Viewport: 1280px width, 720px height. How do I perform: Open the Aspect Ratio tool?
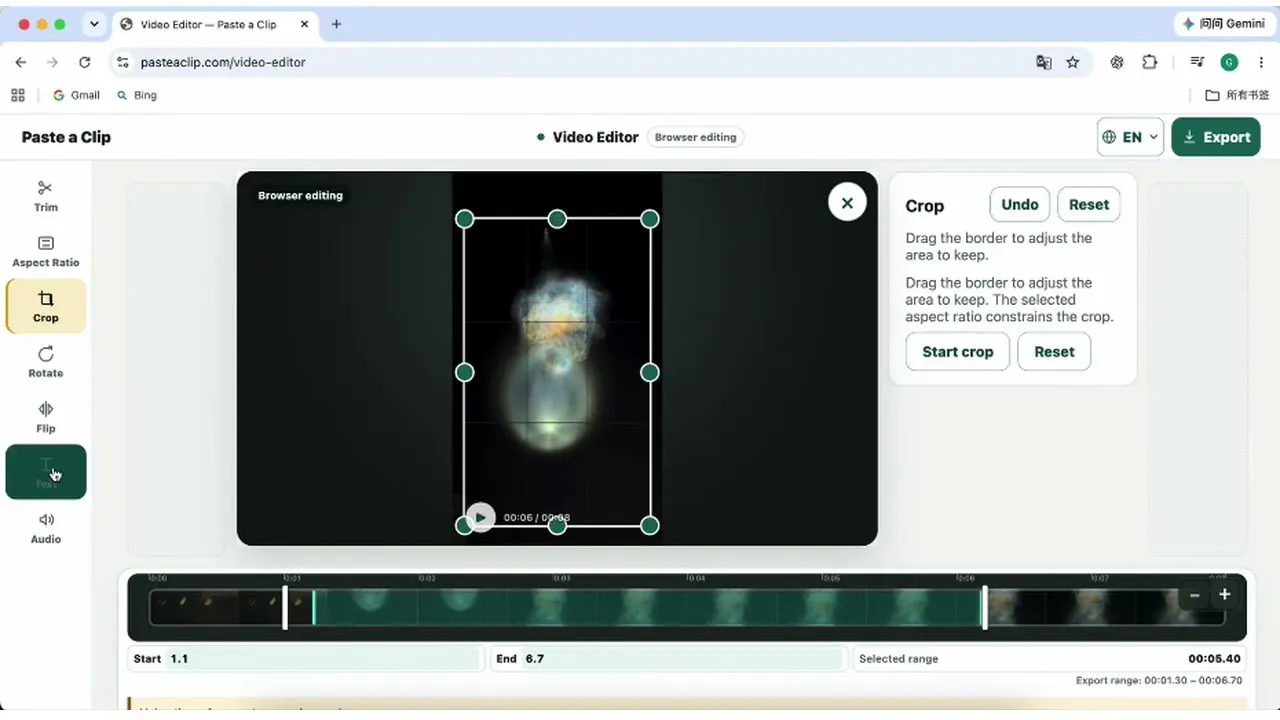(x=46, y=252)
